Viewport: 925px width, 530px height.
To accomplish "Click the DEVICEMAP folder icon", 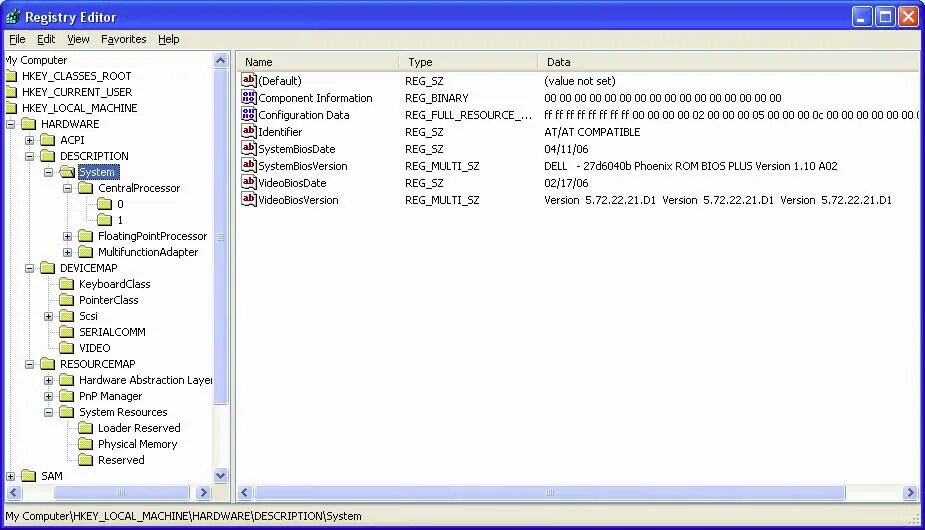I will tap(48, 268).
